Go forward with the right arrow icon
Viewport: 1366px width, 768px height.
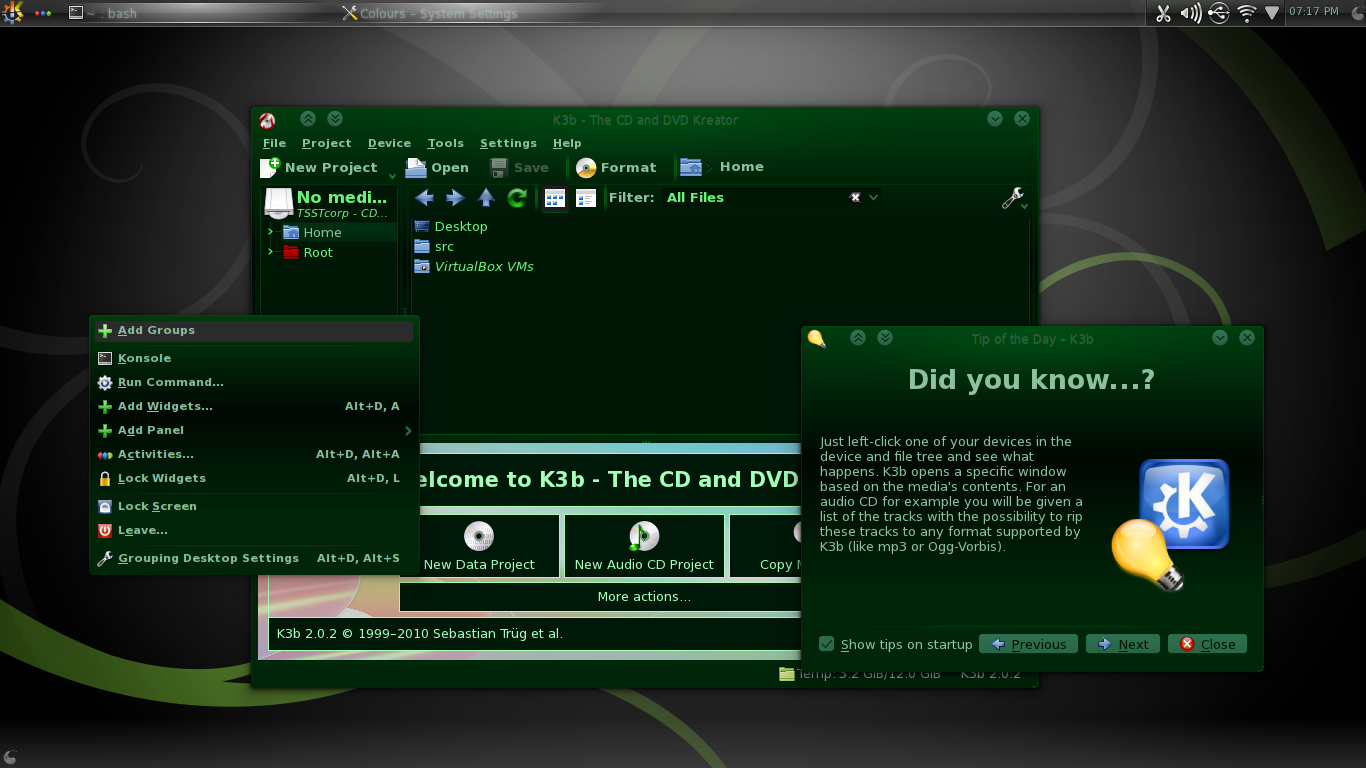(x=455, y=198)
